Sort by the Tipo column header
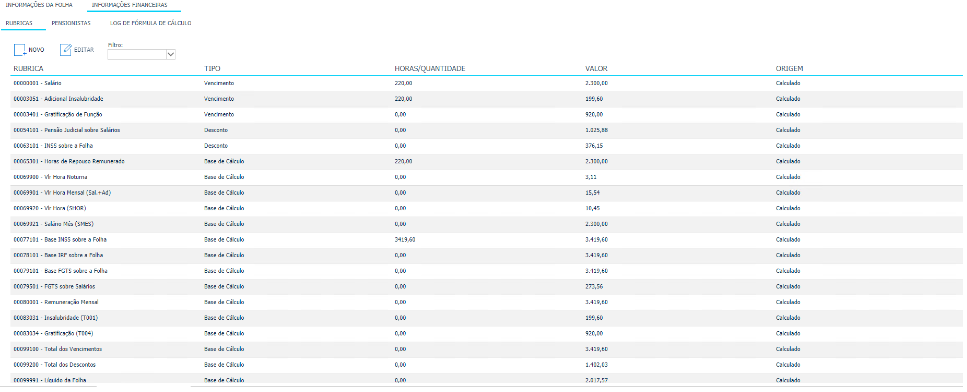This screenshot has width=967, height=392. [x=212, y=68]
